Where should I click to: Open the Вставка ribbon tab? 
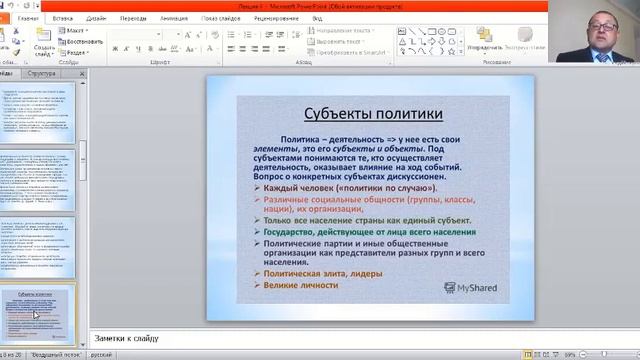62,18
